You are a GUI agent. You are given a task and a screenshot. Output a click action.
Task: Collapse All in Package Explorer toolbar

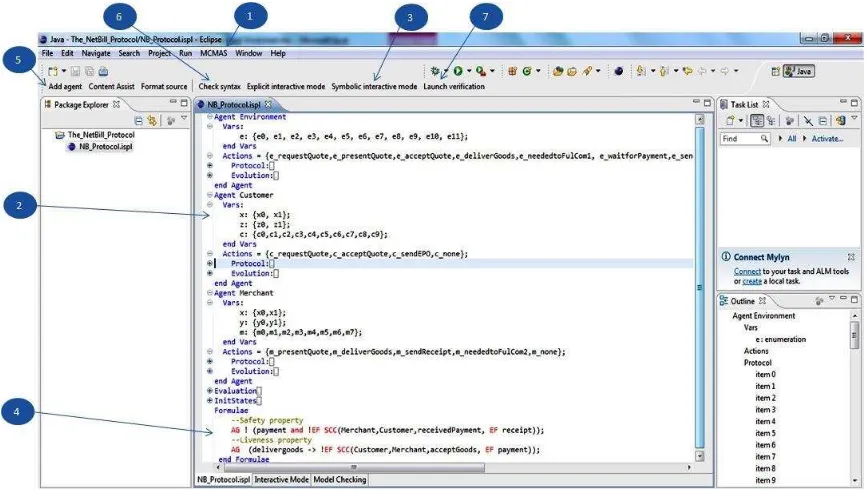pos(138,120)
